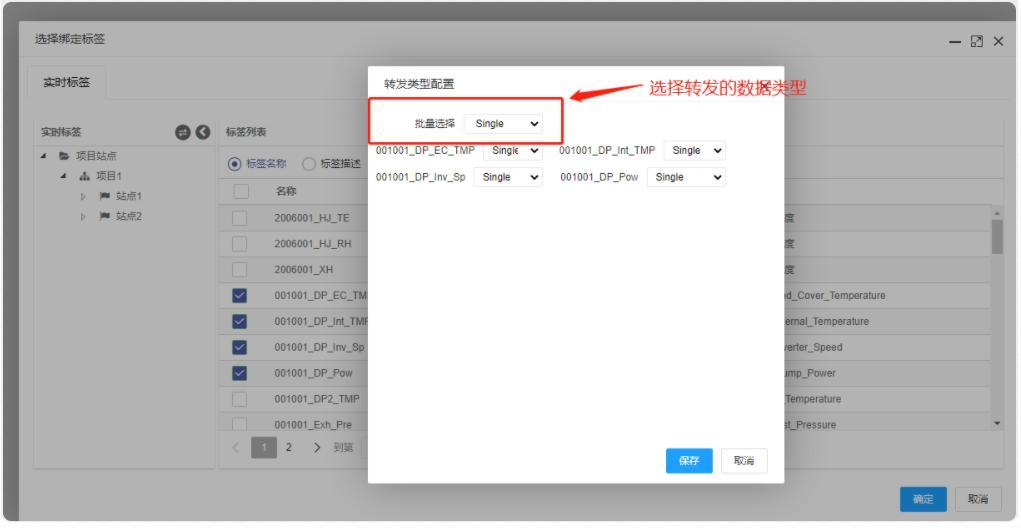Select the 标签名称 radio button
The width and height of the screenshot is (1021, 528).
point(234,164)
